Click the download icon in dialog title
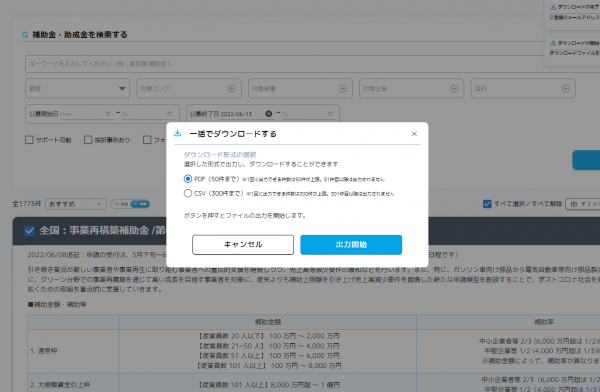 tap(178, 133)
